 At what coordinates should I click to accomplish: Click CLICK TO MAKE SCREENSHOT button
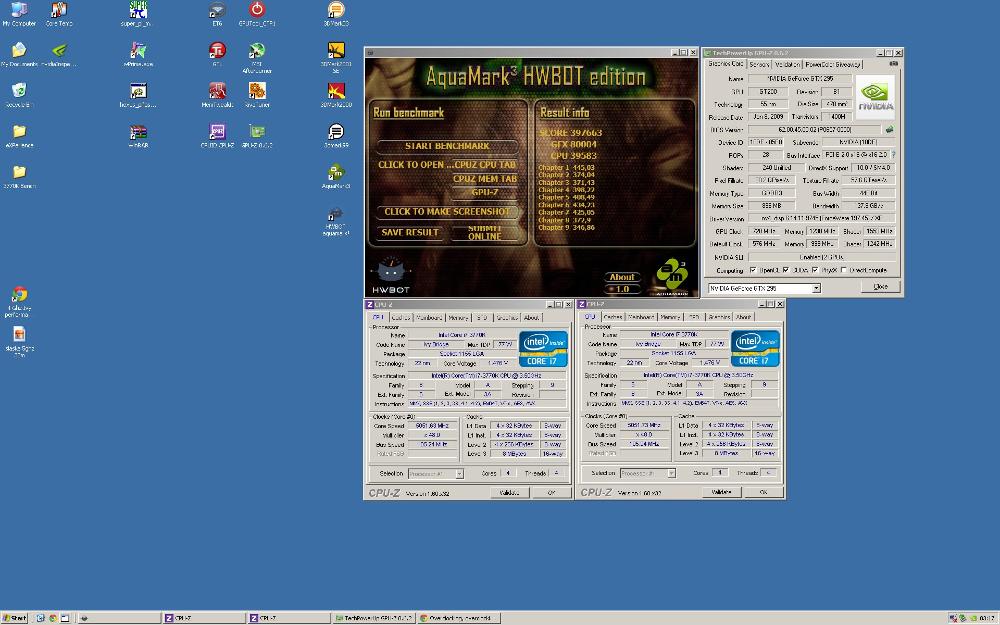pyautogui.click(x=447, y=212)
